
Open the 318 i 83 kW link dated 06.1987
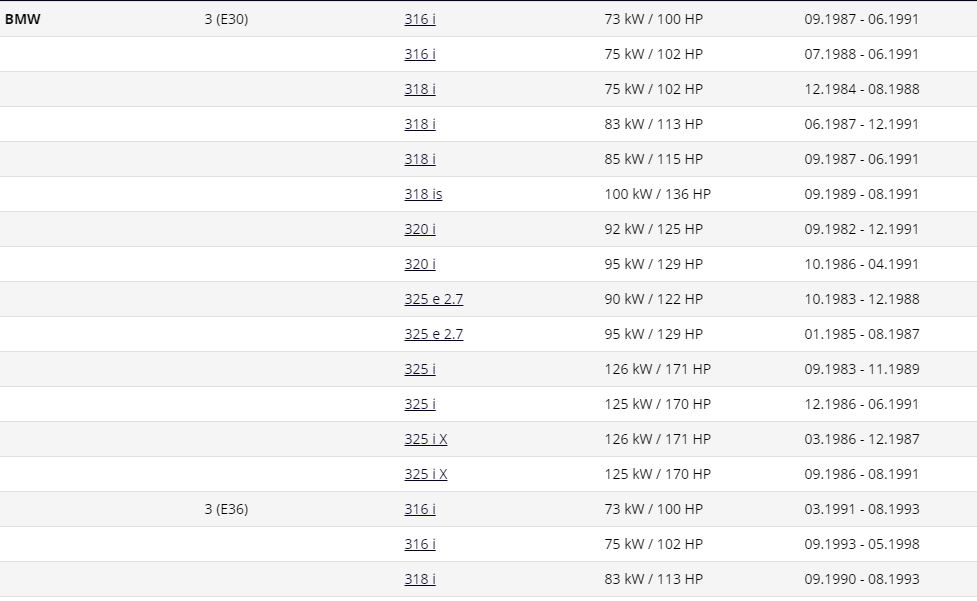[x=419, y=124]
